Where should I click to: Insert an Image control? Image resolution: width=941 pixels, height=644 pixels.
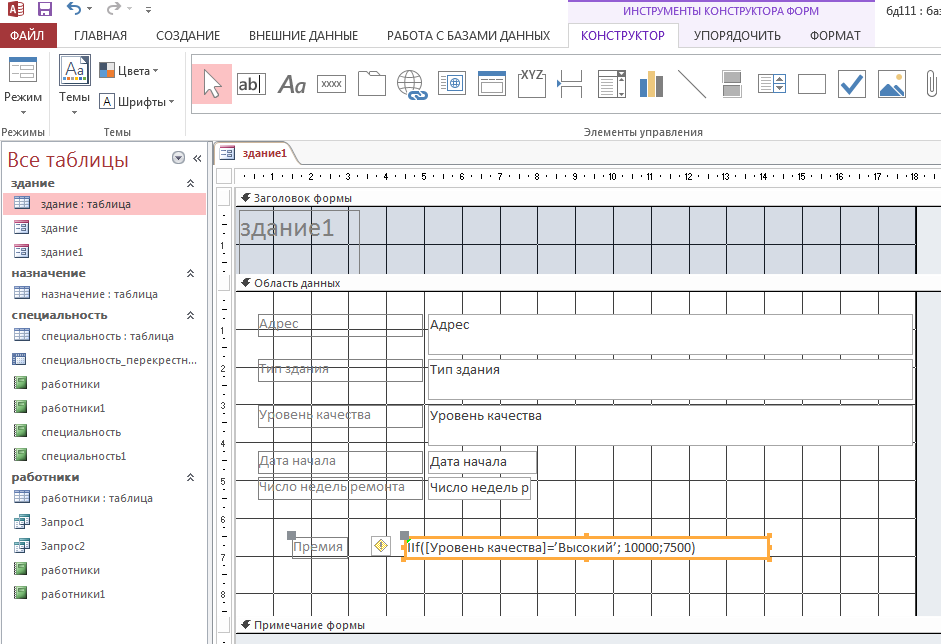(892, 84)
